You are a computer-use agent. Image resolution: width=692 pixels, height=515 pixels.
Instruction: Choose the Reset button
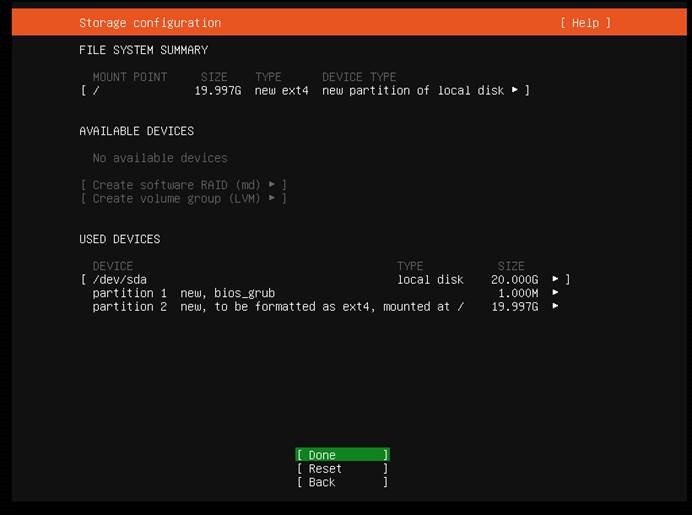[342, 468]
